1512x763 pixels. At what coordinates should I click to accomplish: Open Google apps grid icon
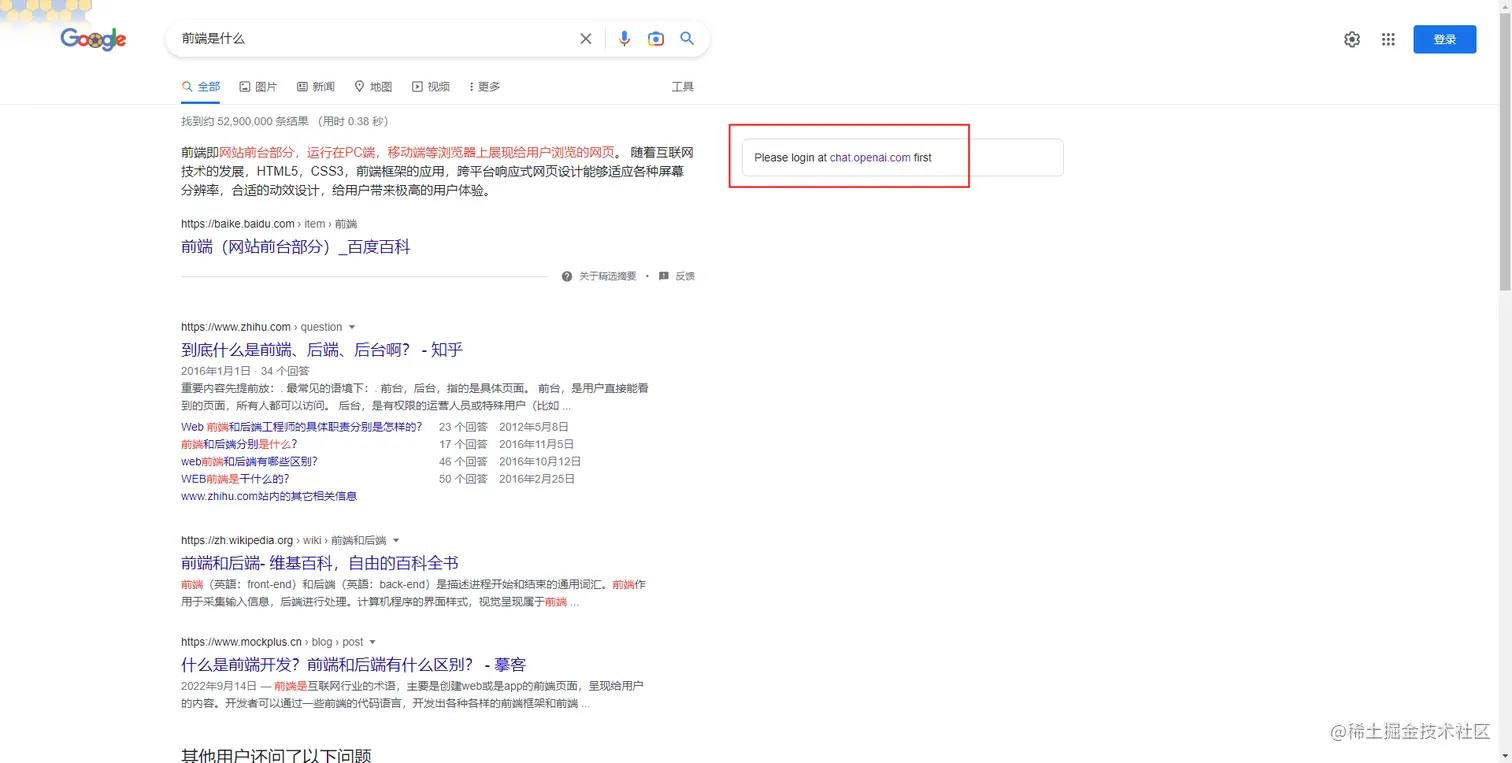click(1388, 39)
